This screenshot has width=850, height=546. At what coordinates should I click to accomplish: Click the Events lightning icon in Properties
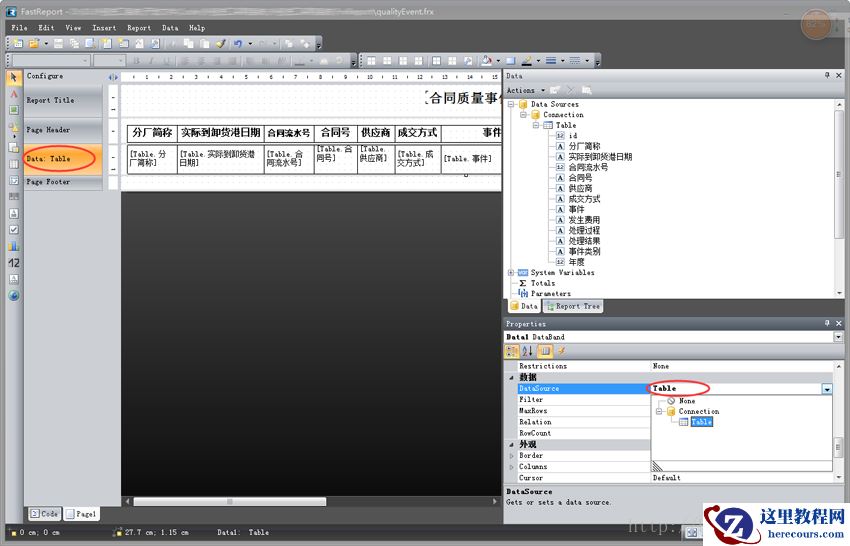pyautogui.click(x=561, y=351)
